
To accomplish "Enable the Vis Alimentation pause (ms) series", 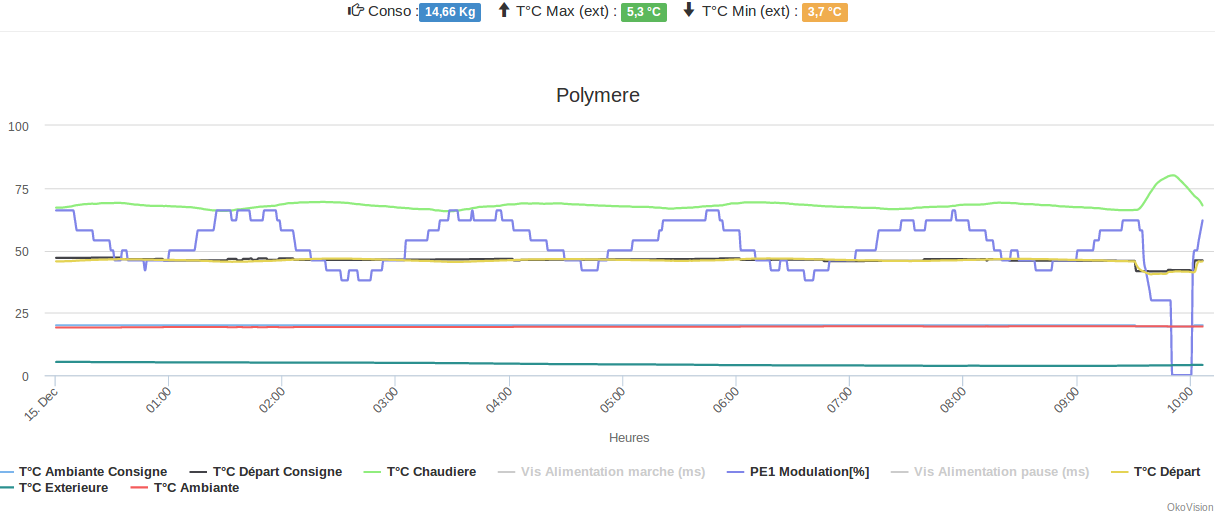I will click(x=1001, y=472).
